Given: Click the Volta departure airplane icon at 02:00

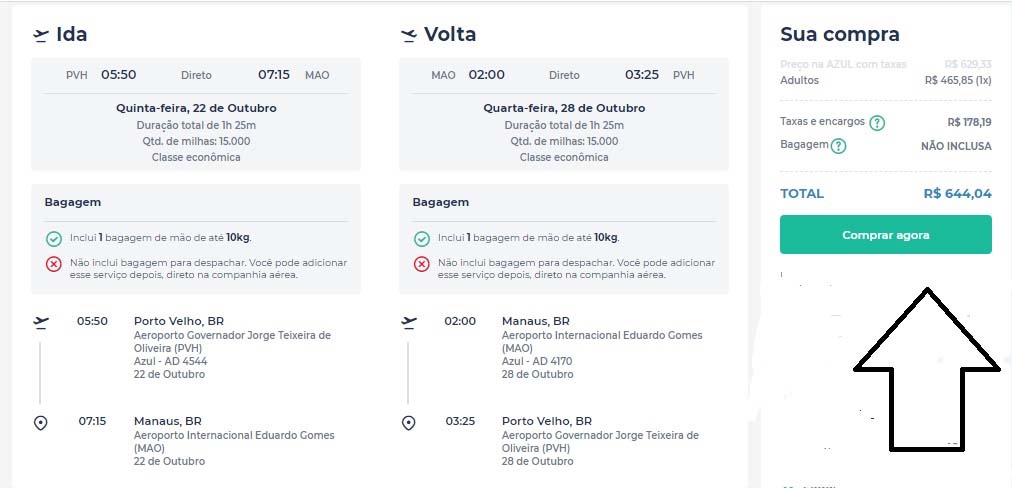Looking at the screenshot, I should point(408,322).
